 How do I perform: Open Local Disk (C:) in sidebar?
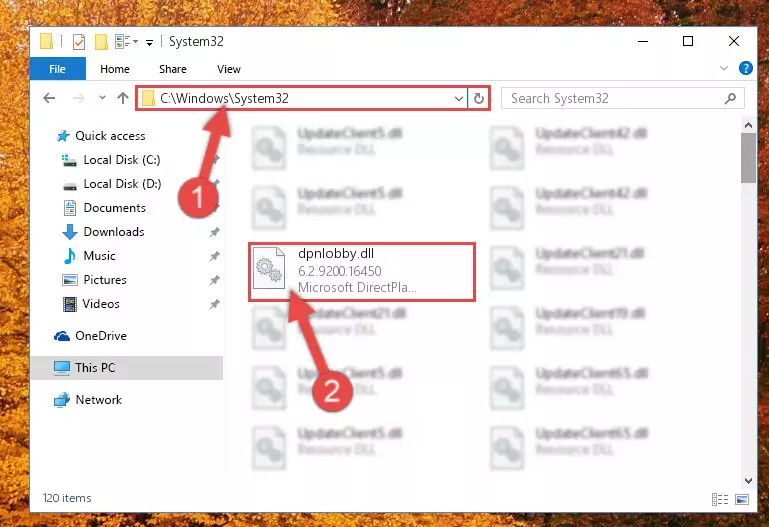coord(122,160)
